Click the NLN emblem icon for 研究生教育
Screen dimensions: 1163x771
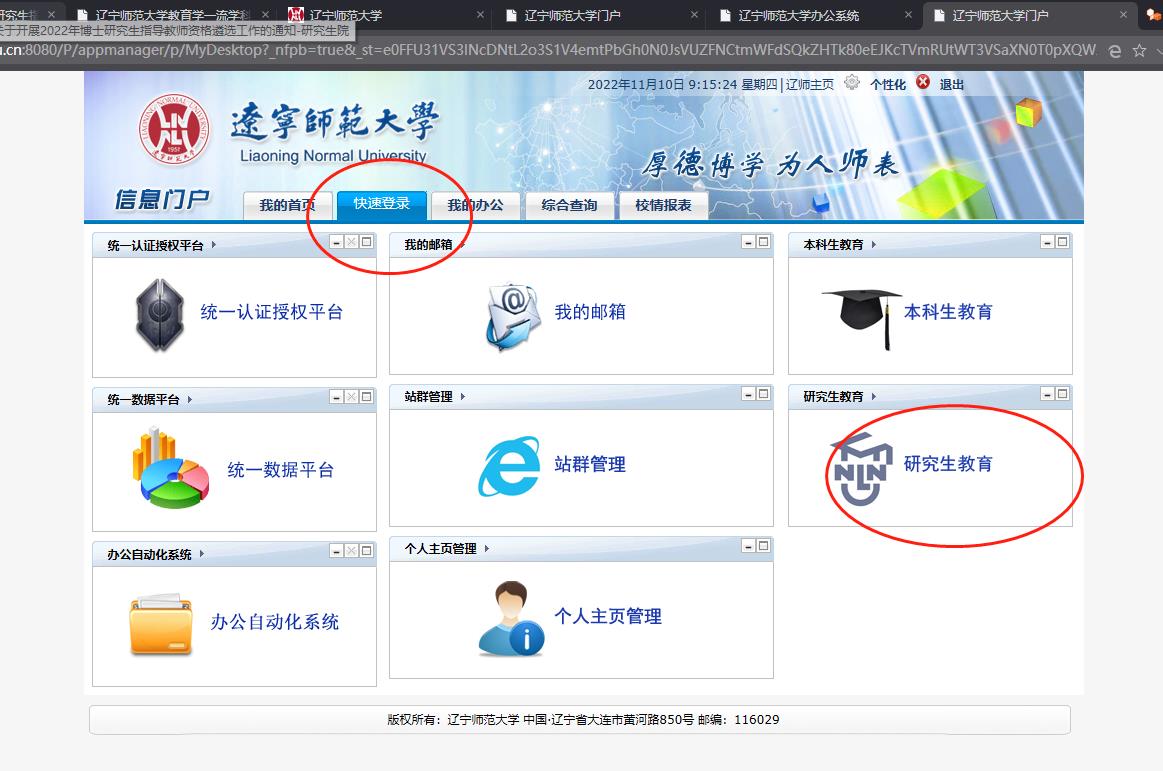point(860,469)
